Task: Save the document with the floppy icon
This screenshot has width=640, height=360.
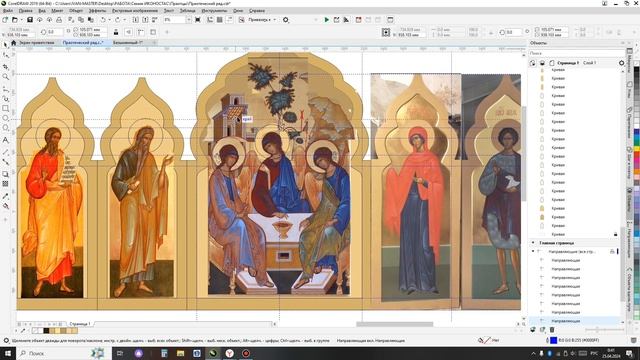Action: coord(30,20)
